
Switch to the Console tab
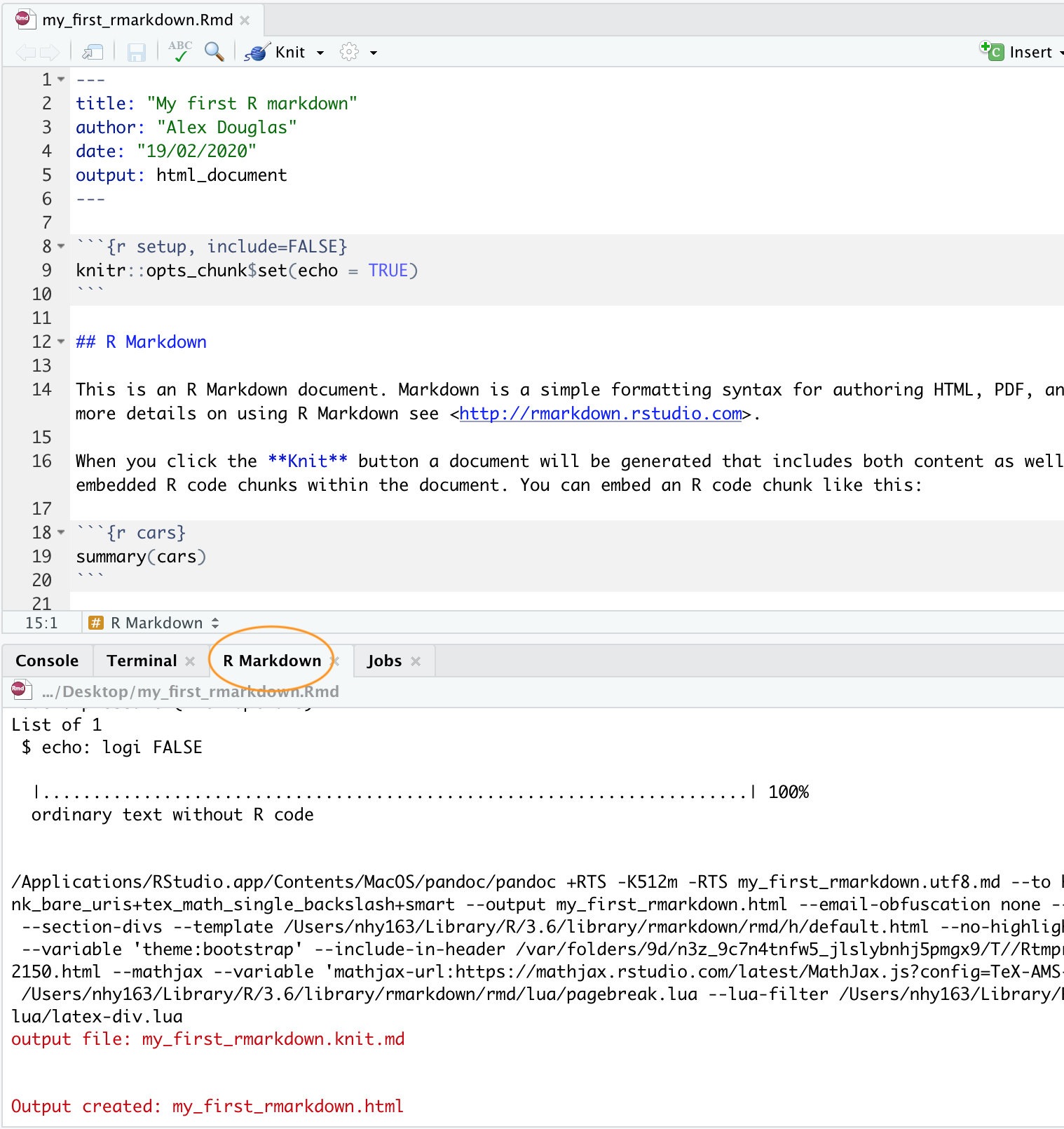pyautogui.click(x=47, y=661)
